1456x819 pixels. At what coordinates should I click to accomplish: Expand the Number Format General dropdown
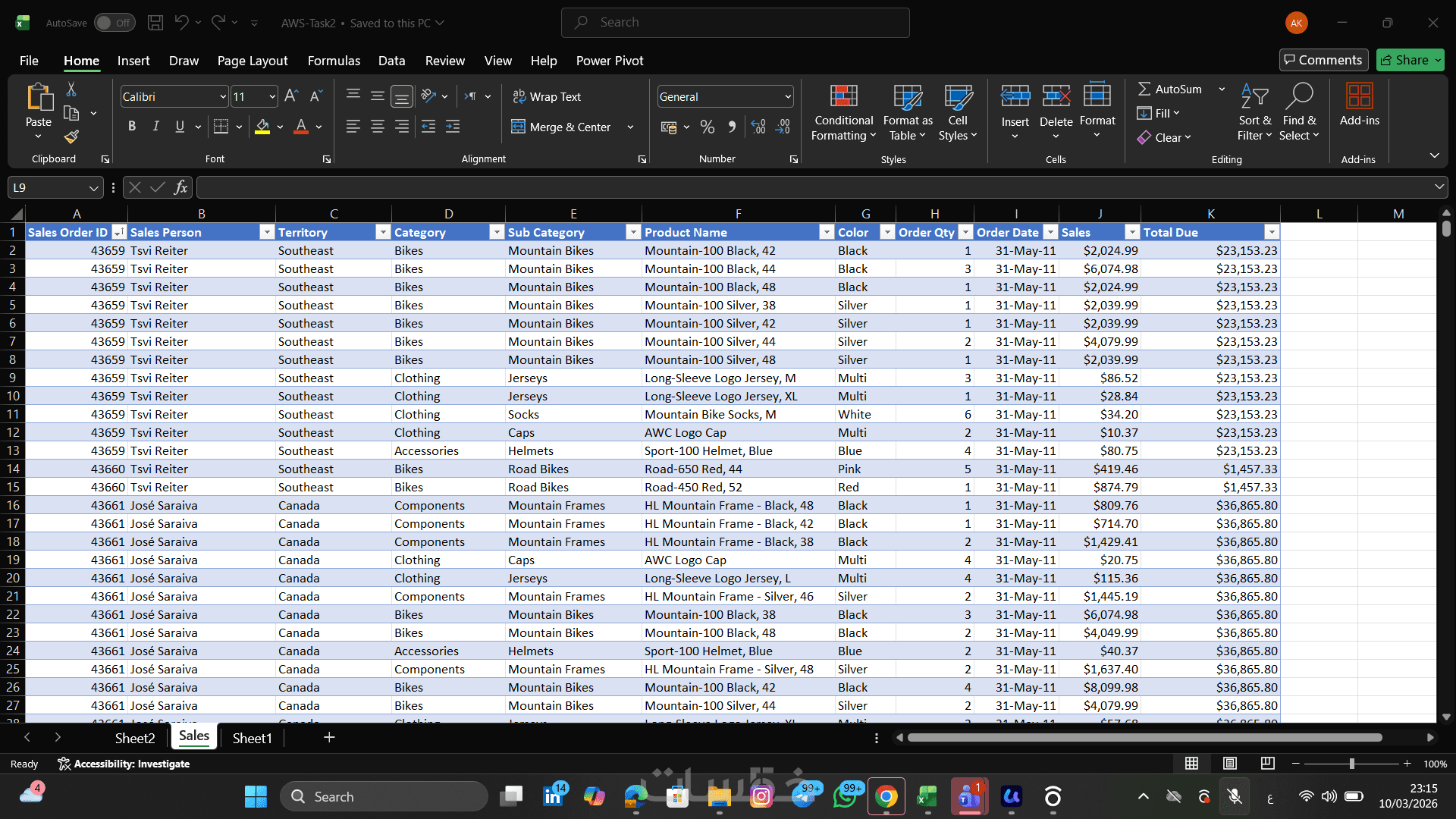coord(788,96)
